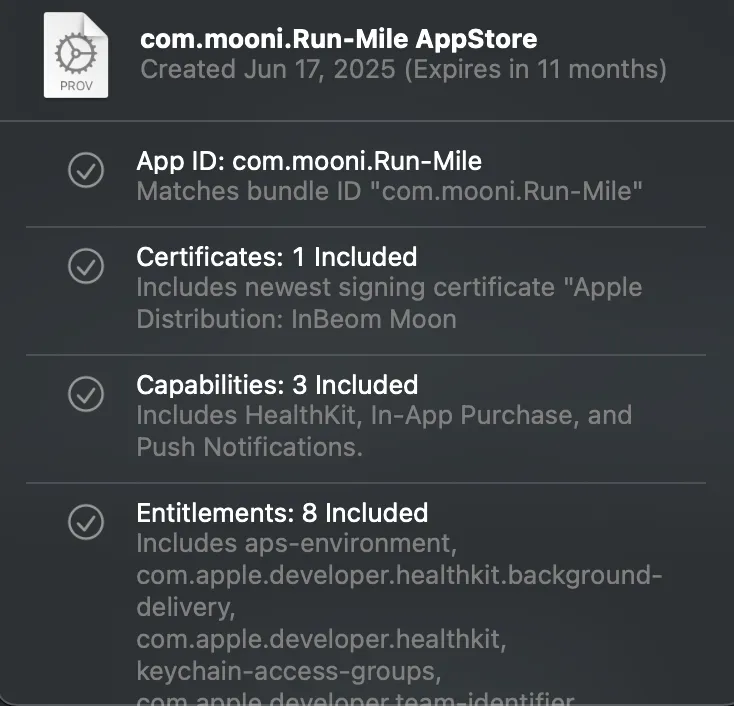The height and width of the screenshot is (706, 734).
Task: Click the PROV provisioning profile file icon
Action: (76, 56)
